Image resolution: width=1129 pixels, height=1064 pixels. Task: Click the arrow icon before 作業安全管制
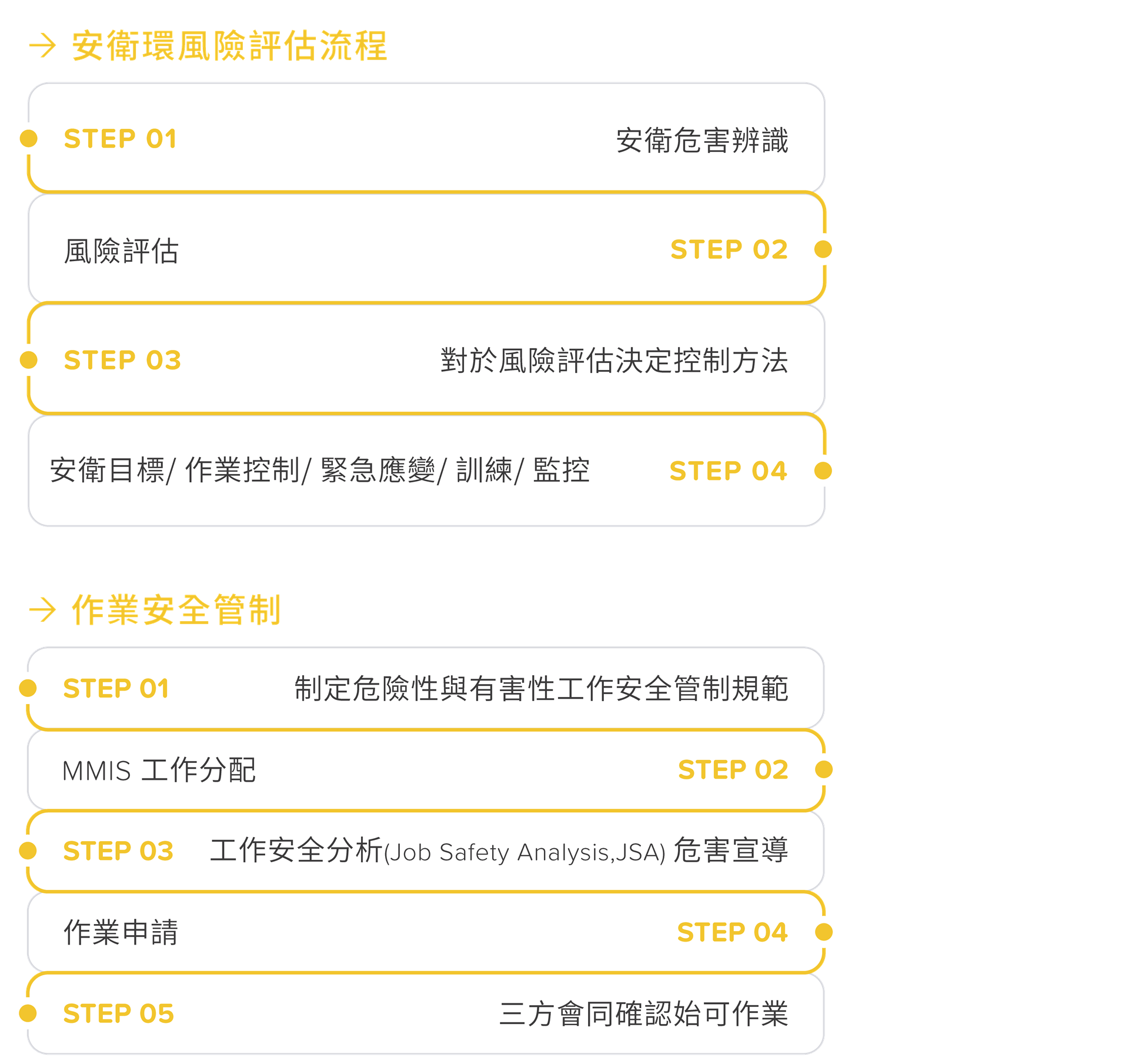(x=42, y=609)
